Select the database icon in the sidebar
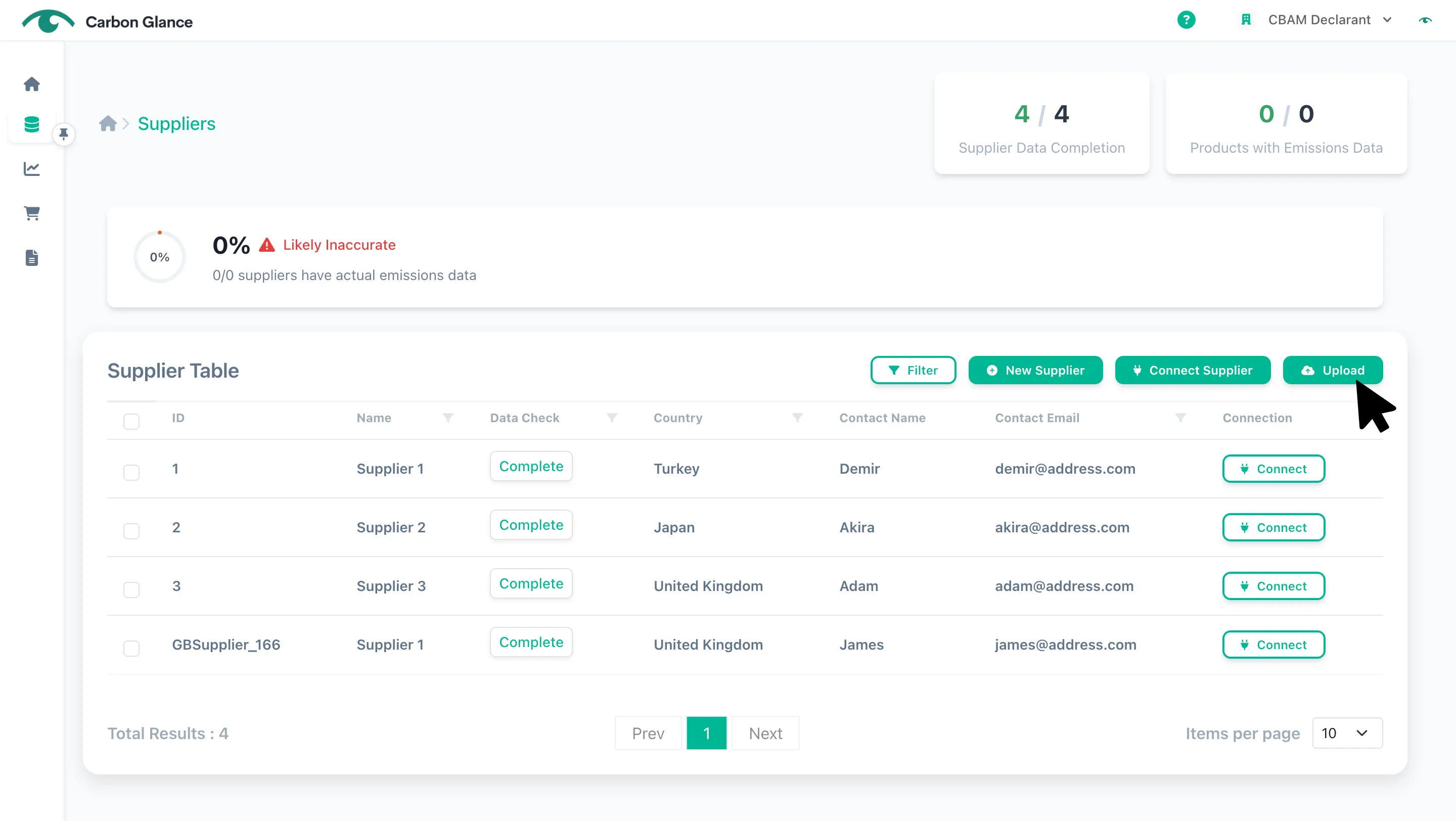The width and height of the screenshot is (1456, 821). [x=32, y=124]
